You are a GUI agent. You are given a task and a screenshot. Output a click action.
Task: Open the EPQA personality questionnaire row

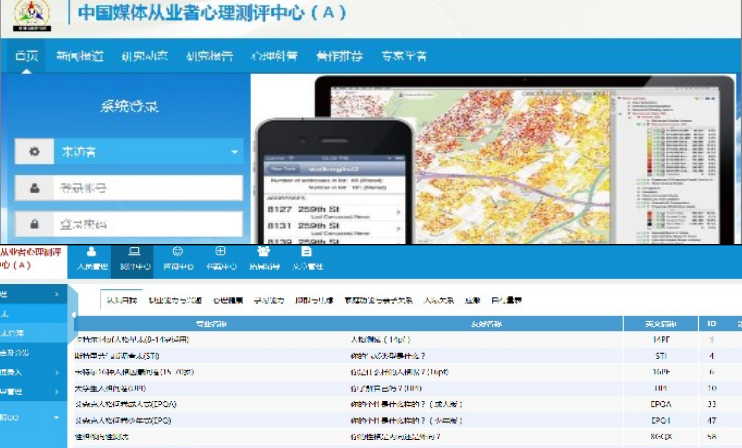coord(400,404)
